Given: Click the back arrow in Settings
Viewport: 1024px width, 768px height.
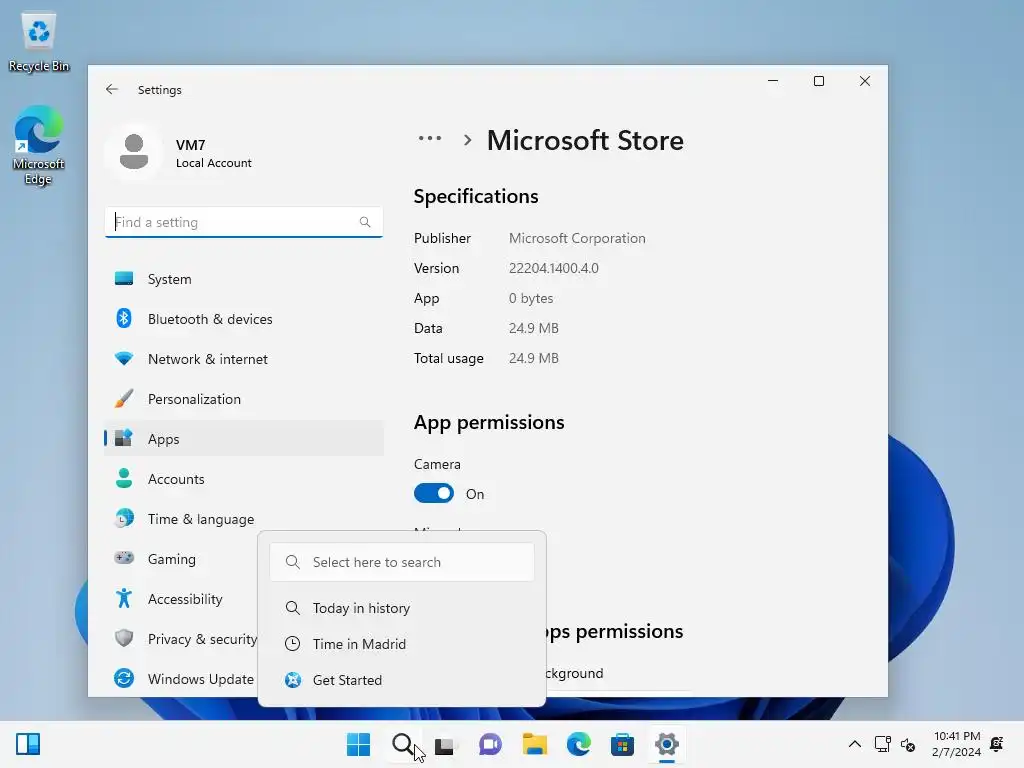Looking at the screenshot, I should [112, 89].
